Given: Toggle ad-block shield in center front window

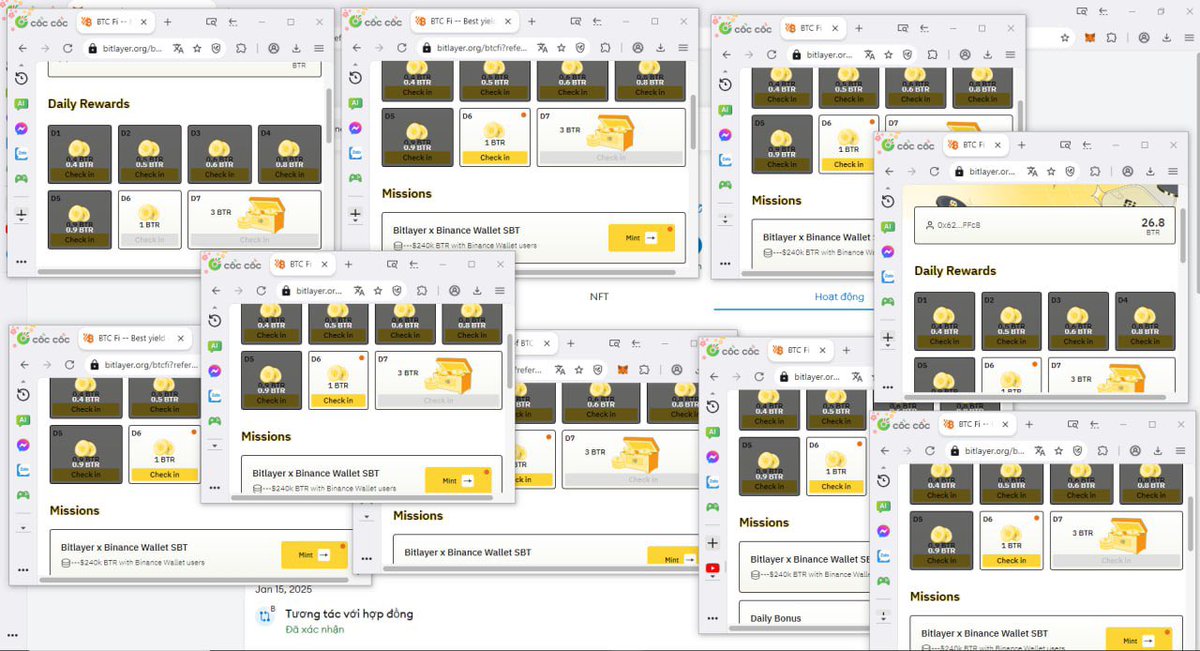Looking at the screenshot, I should click(397, 290).
